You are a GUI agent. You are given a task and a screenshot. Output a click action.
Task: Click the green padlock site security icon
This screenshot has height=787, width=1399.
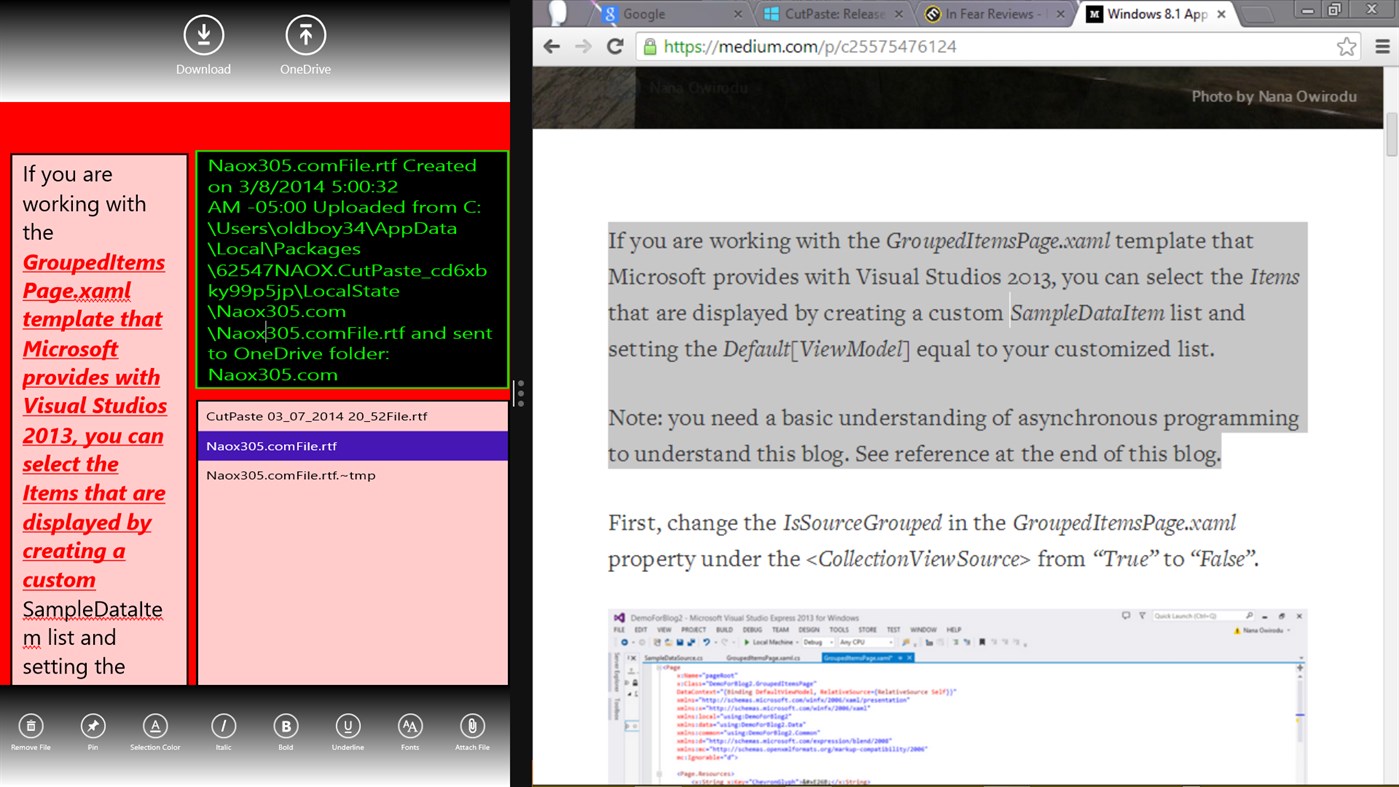tap(650, 47)
